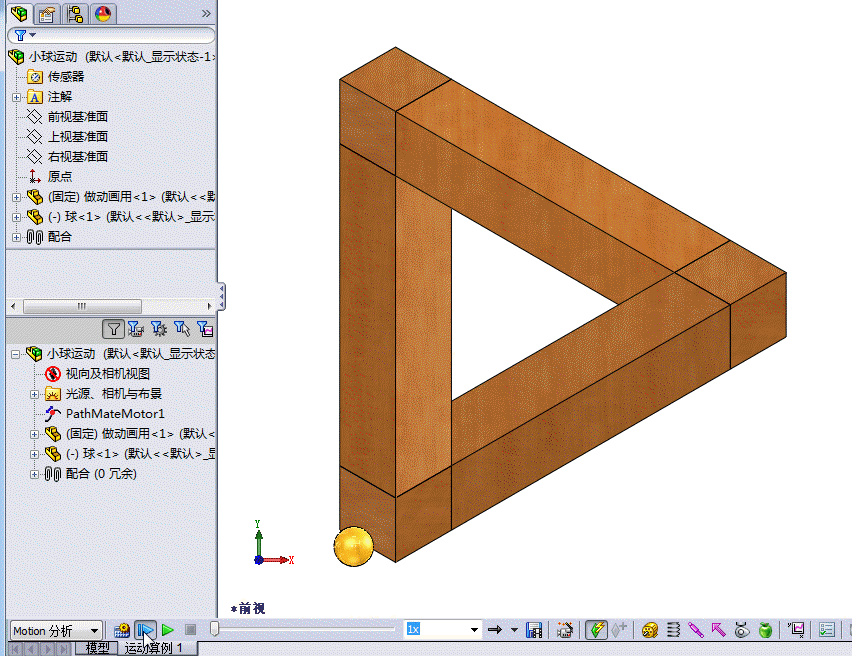Click the green Play button
The height and width of the screenshot is (656, 852).
pyautogui.click(x=168, y=630)
